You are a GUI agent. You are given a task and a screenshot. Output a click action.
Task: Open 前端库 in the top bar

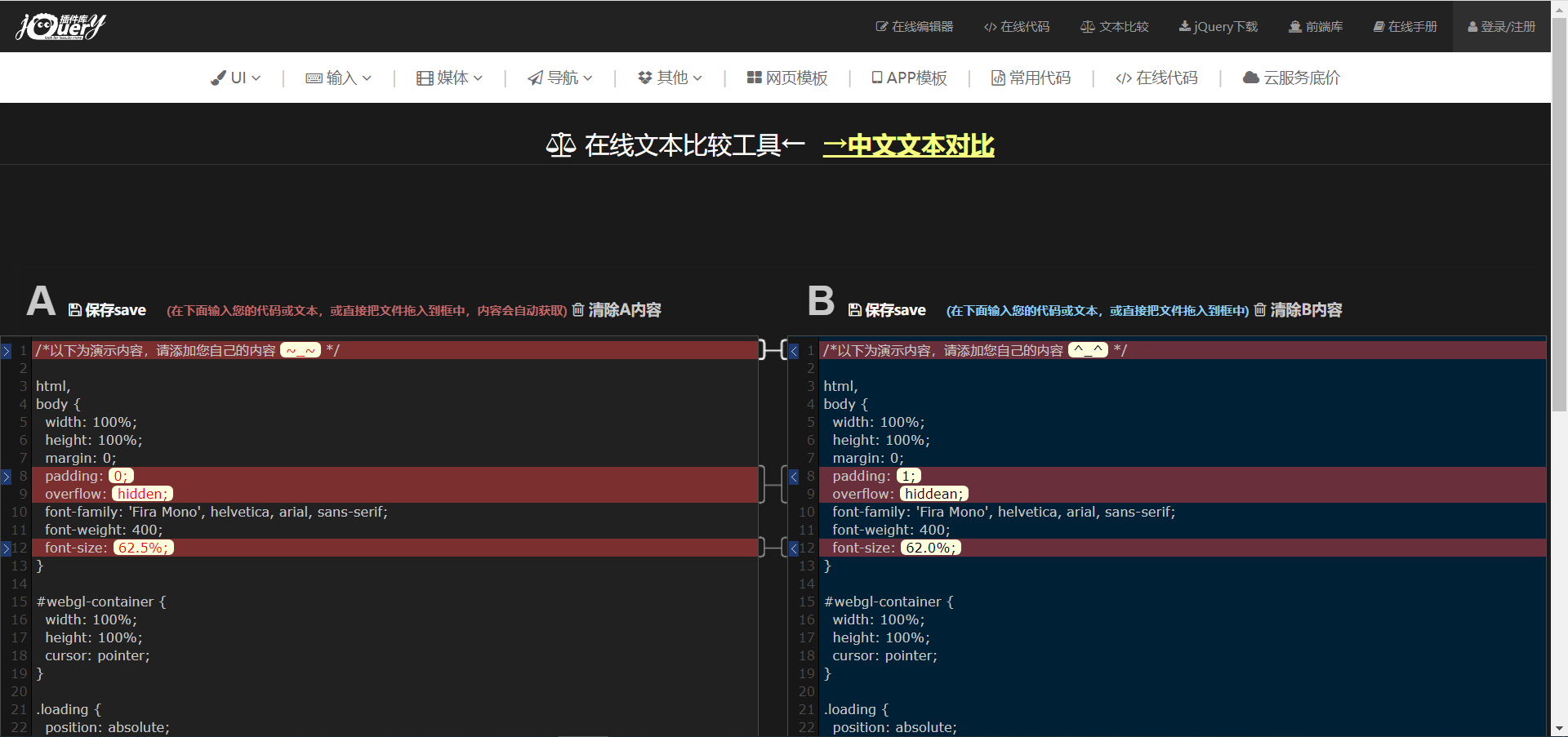pyautogui.click(x=1316, y=26)
